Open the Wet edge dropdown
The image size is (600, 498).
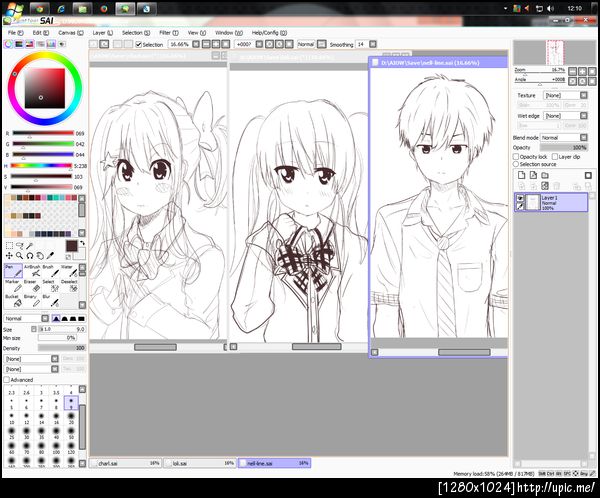point(566,116)
